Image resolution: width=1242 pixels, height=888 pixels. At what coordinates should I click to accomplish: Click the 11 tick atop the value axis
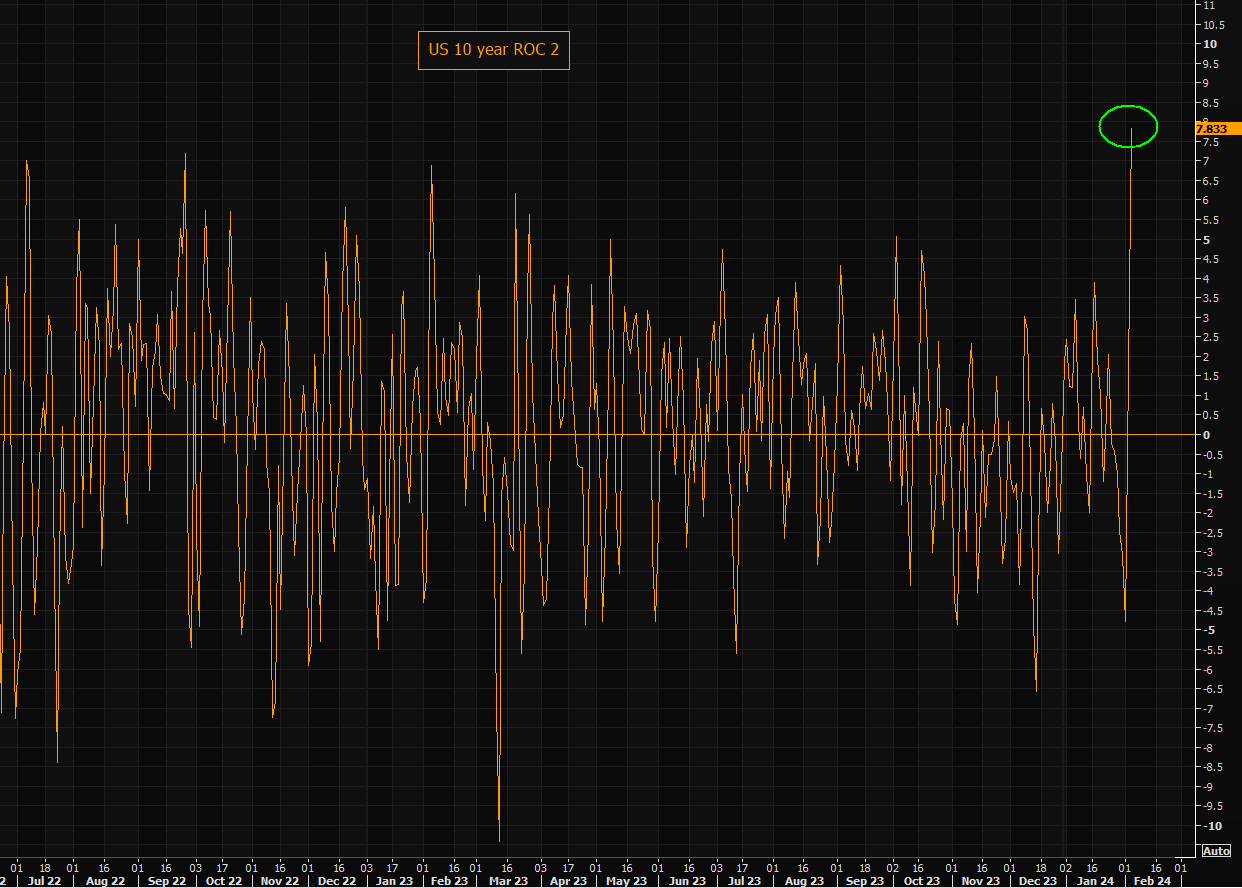click(1209, 5)
